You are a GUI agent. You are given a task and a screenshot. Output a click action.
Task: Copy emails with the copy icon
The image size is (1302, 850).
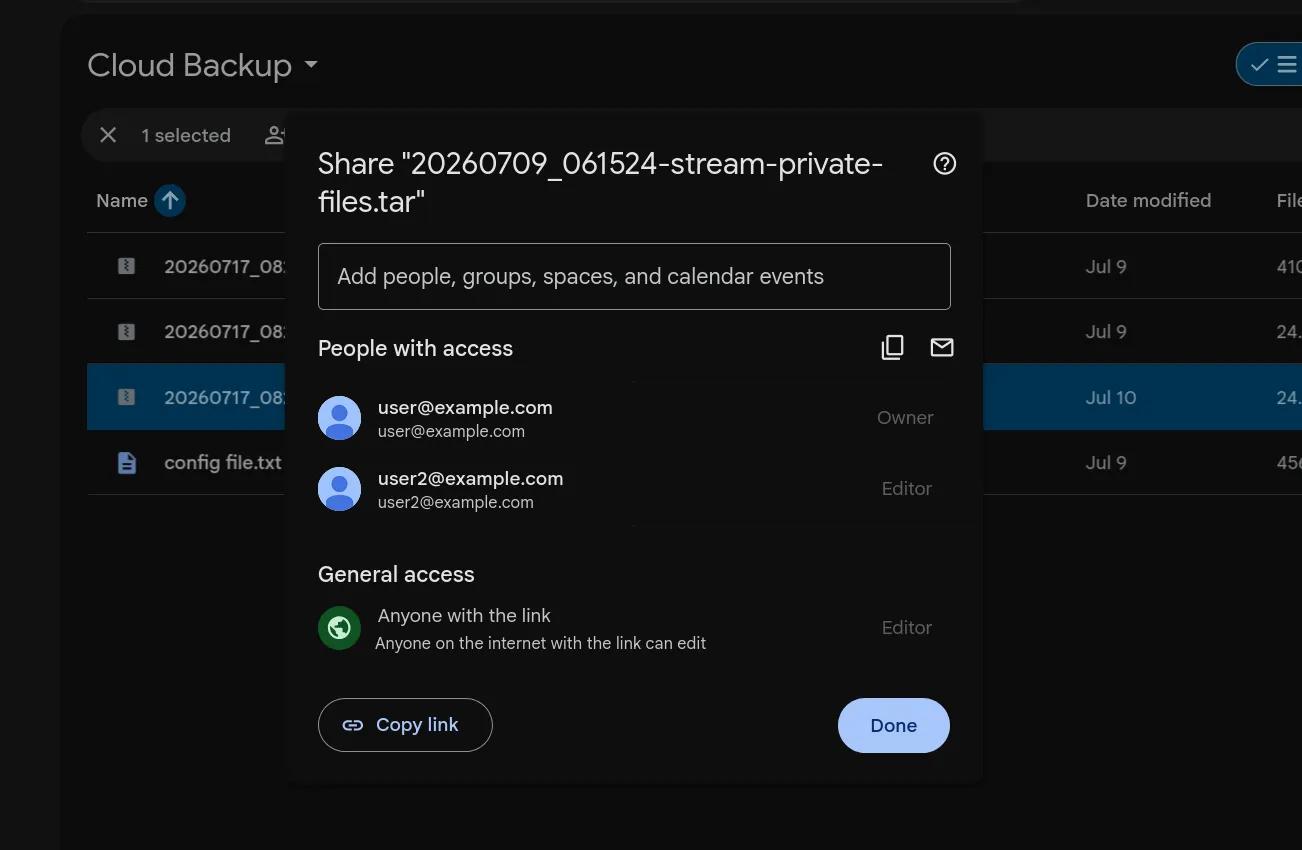point(892,347)
